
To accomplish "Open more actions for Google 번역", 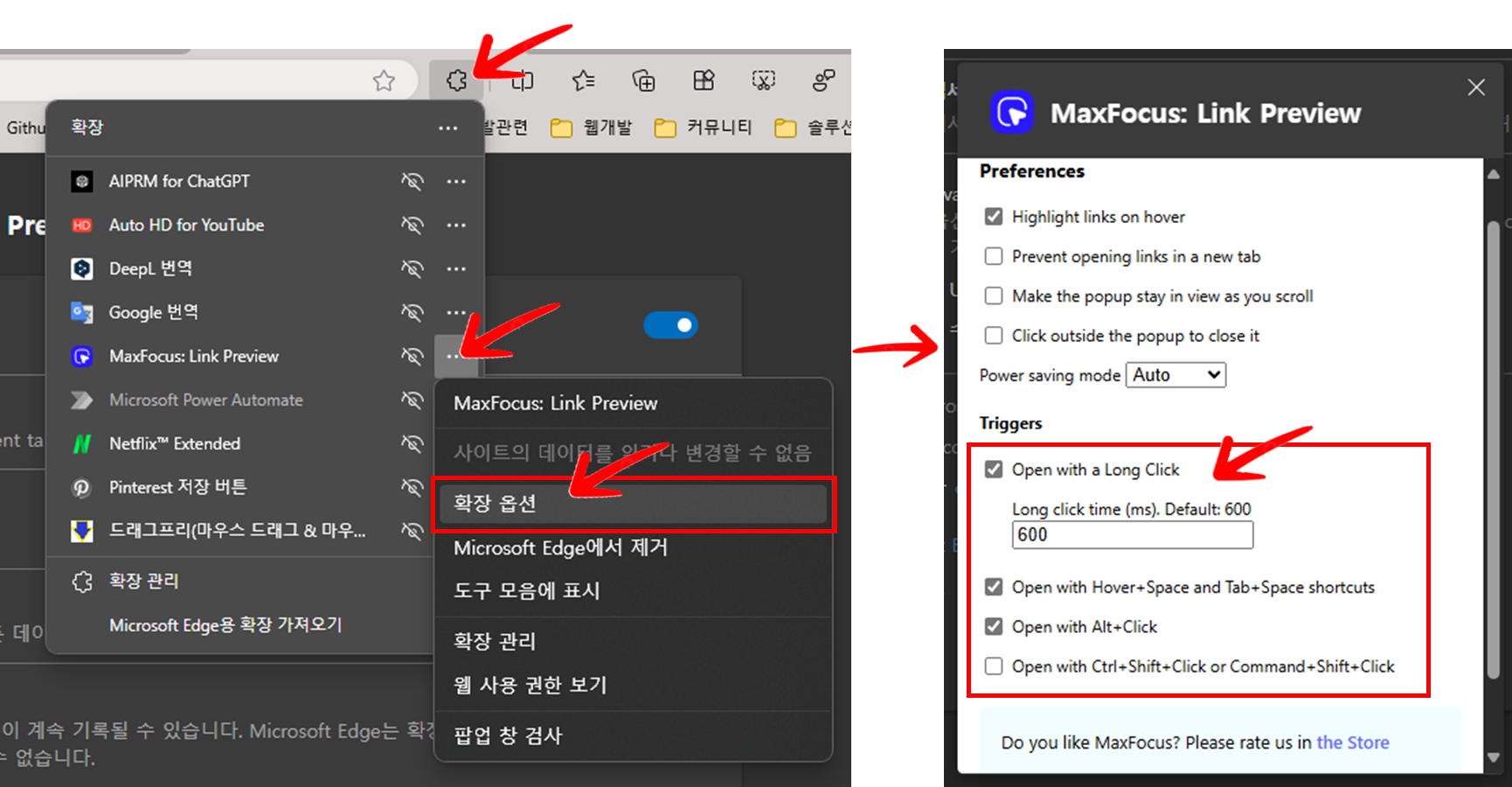I will [x=456, y=312].
